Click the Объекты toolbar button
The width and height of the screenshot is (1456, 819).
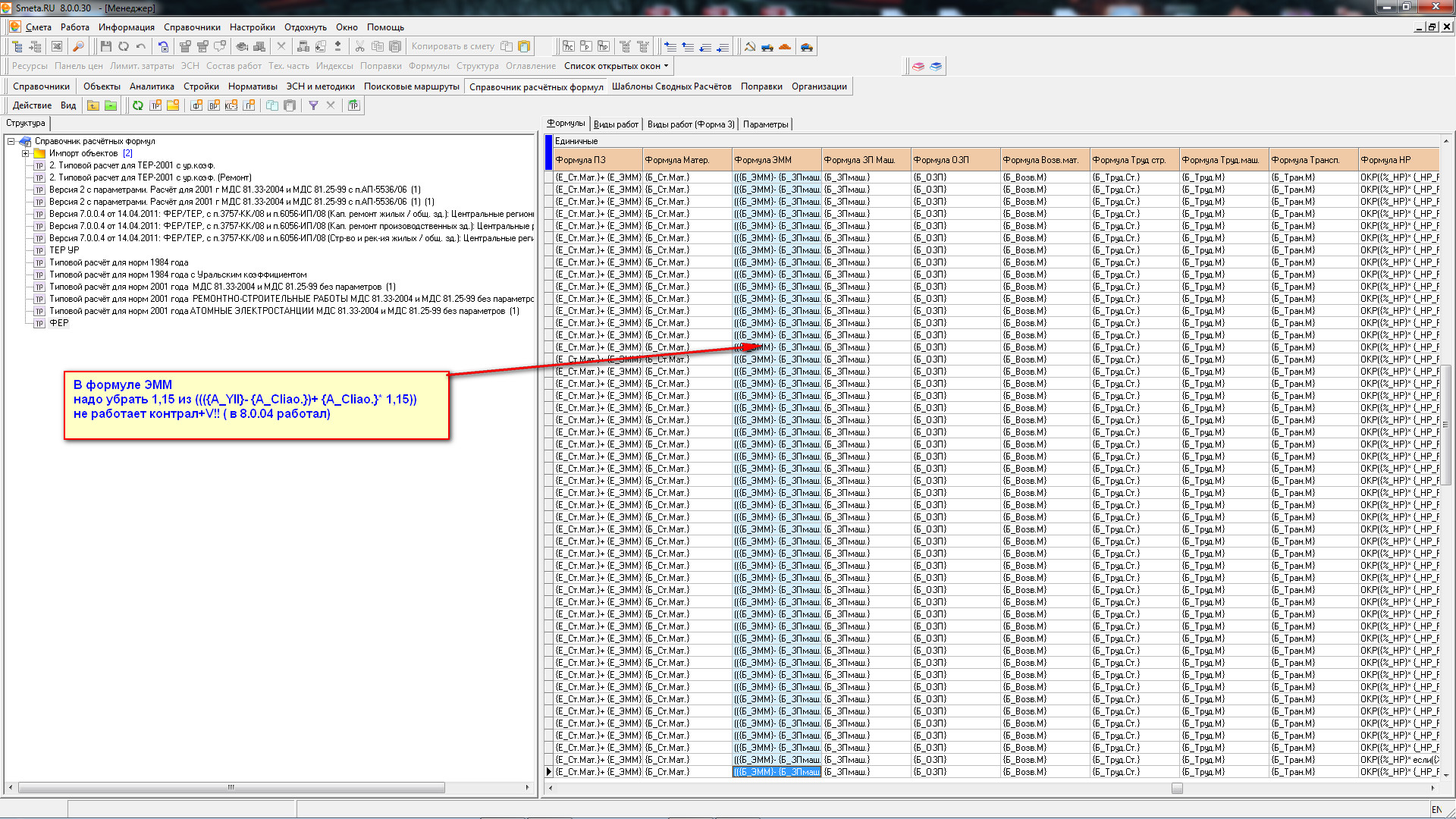[x=102, y=86]
